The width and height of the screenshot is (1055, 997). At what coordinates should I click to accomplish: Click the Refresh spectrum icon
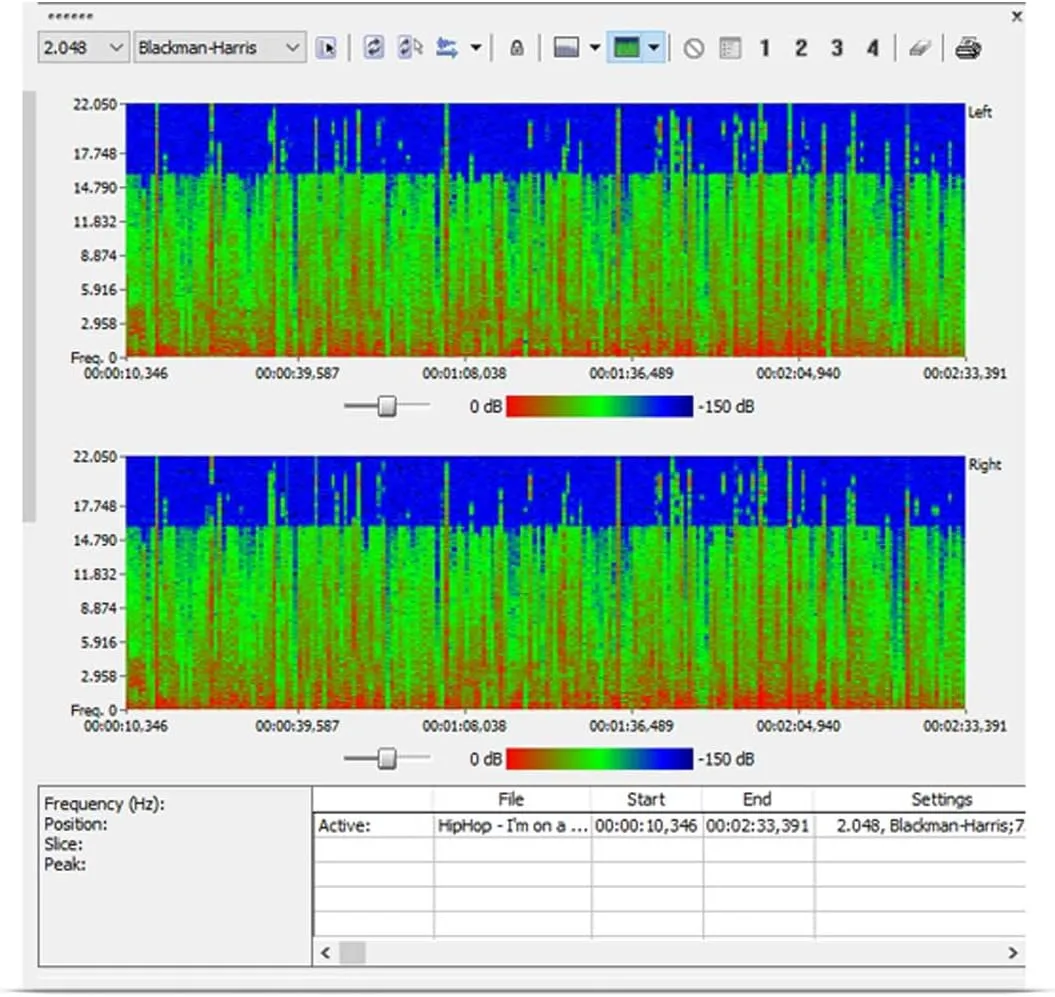click(x=373, y=47)
